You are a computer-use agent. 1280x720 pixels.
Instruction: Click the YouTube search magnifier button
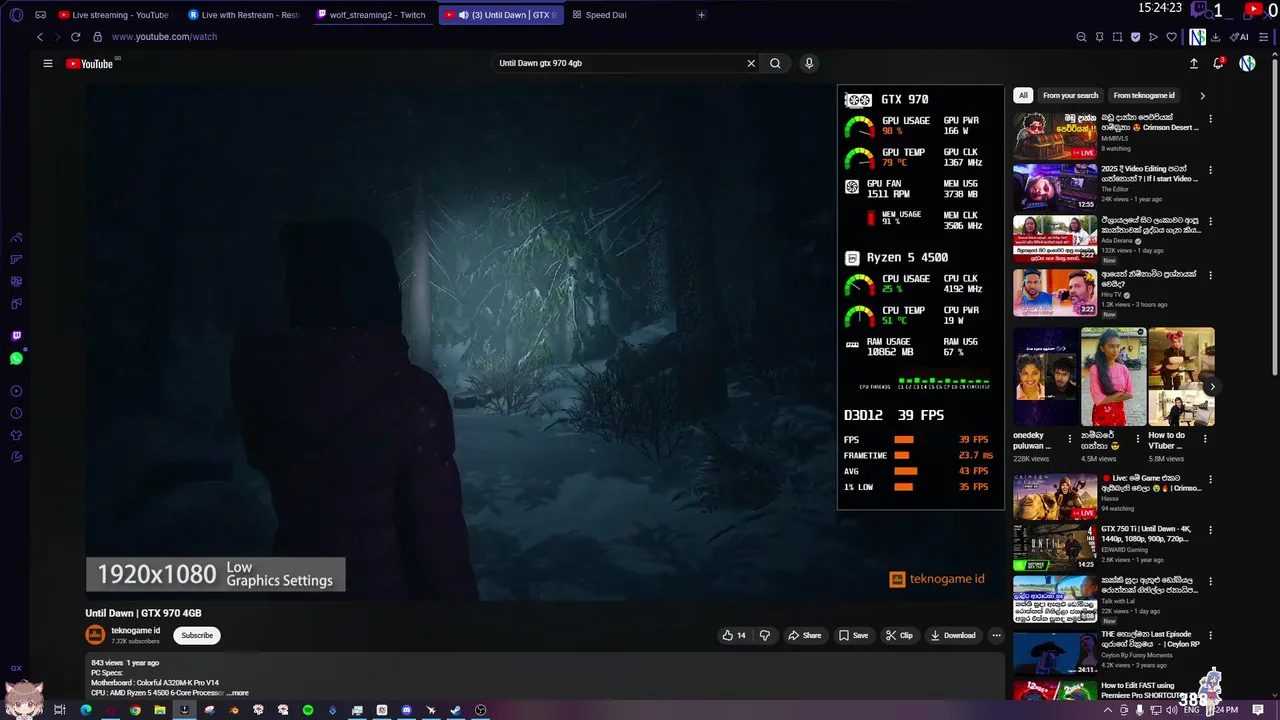click(775, 63)
